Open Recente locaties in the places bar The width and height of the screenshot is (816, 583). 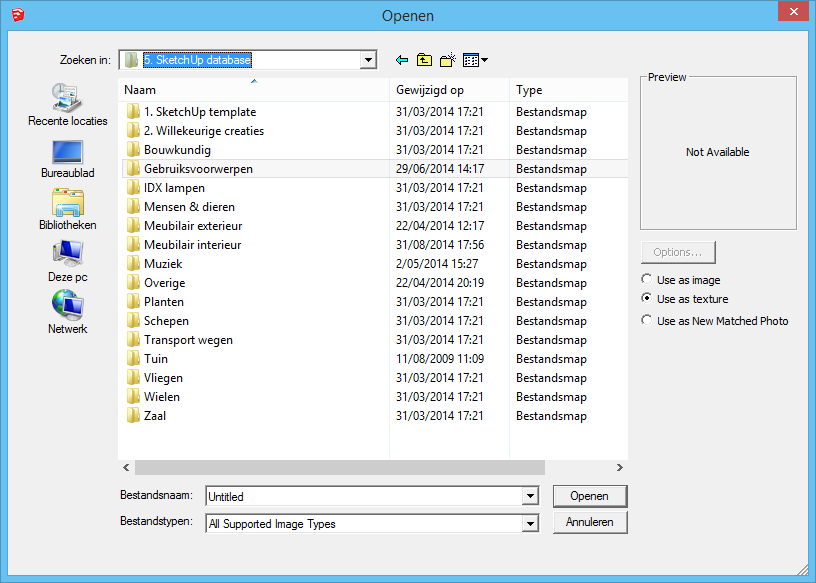click(x=68, y=105)
